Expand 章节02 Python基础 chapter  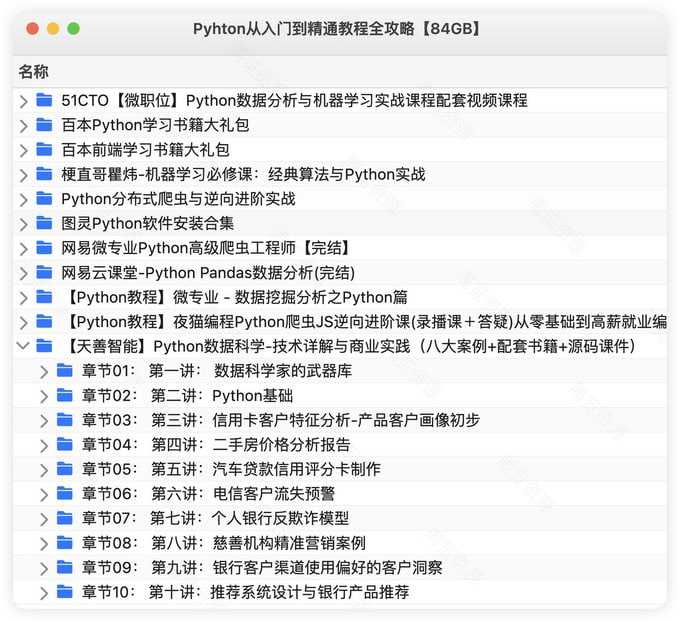(44, 396)
